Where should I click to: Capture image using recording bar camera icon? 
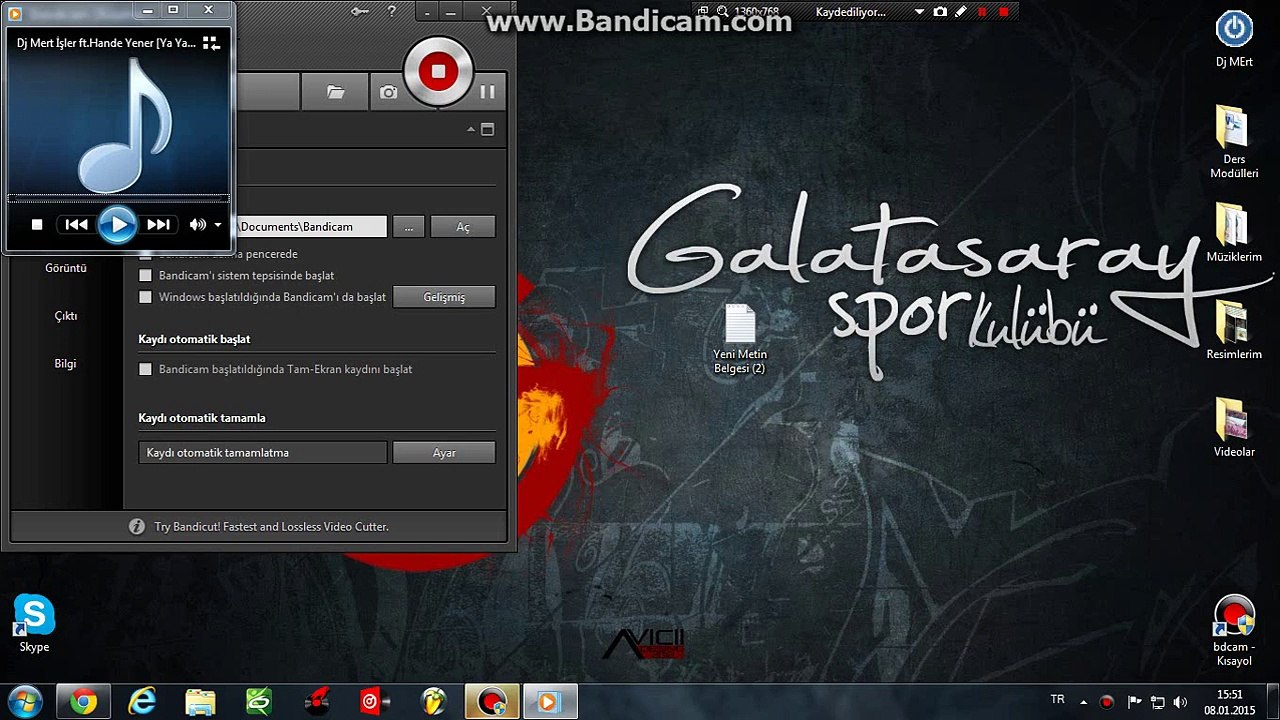pos(940,12)
